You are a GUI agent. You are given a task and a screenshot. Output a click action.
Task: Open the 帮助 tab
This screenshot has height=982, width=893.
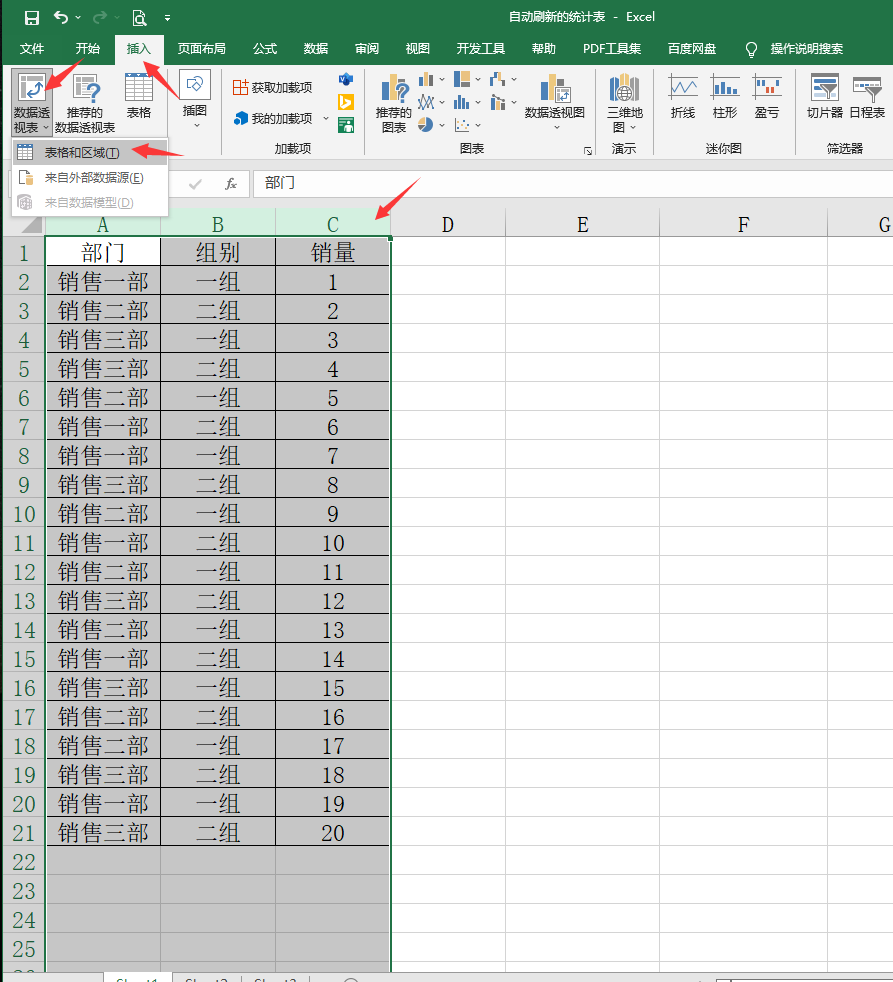[x=544, y=49]
